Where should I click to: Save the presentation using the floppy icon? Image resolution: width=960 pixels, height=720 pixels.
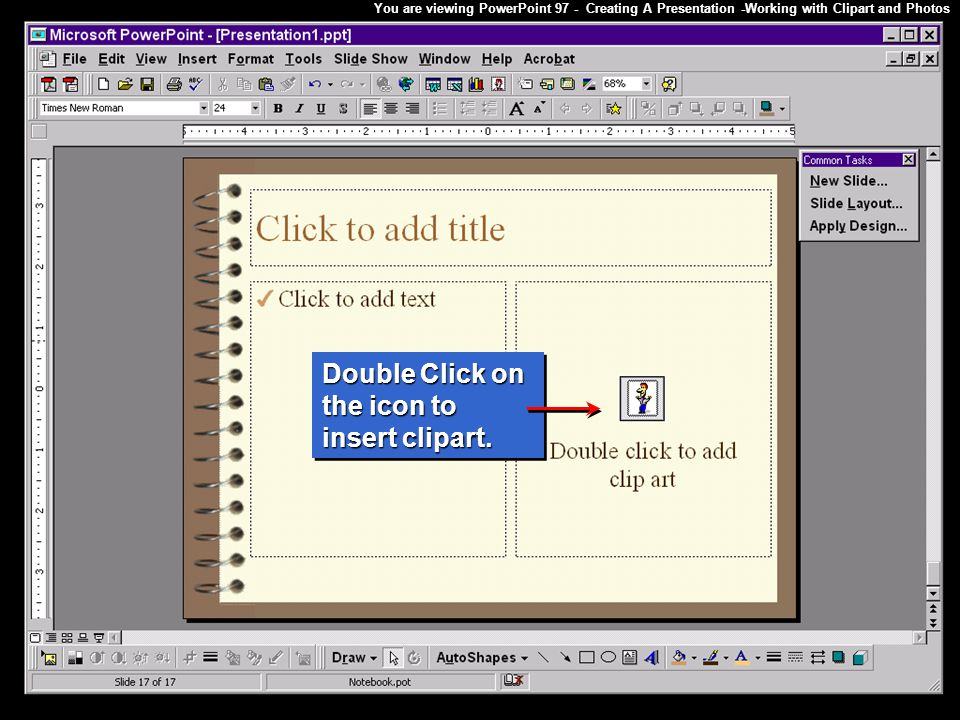click(x=147, y=84)
